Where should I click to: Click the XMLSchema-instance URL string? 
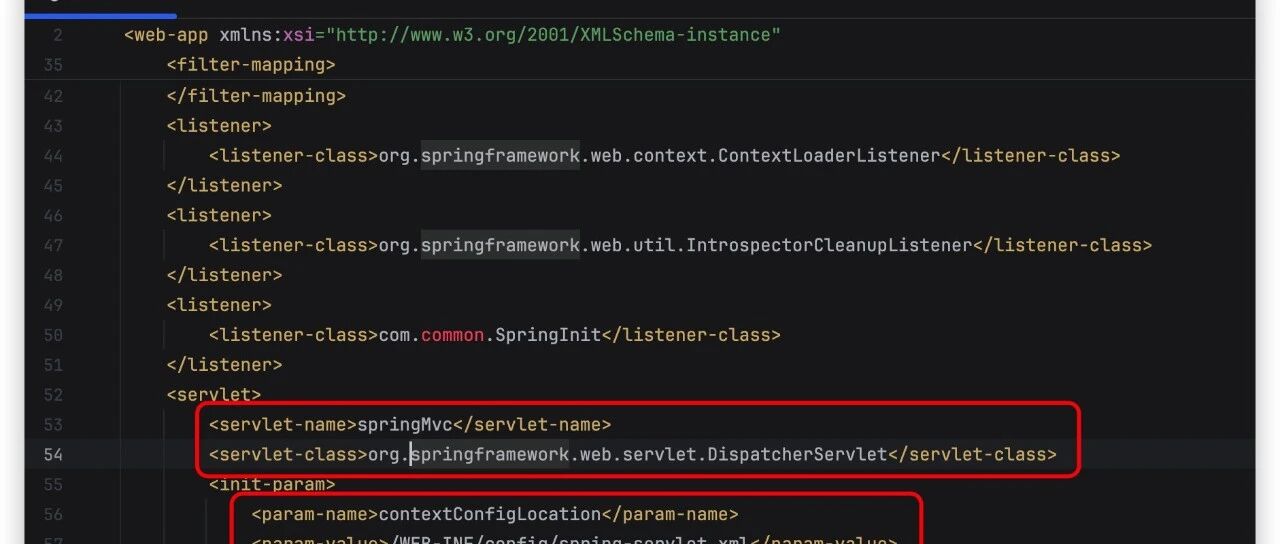(553, 35)
